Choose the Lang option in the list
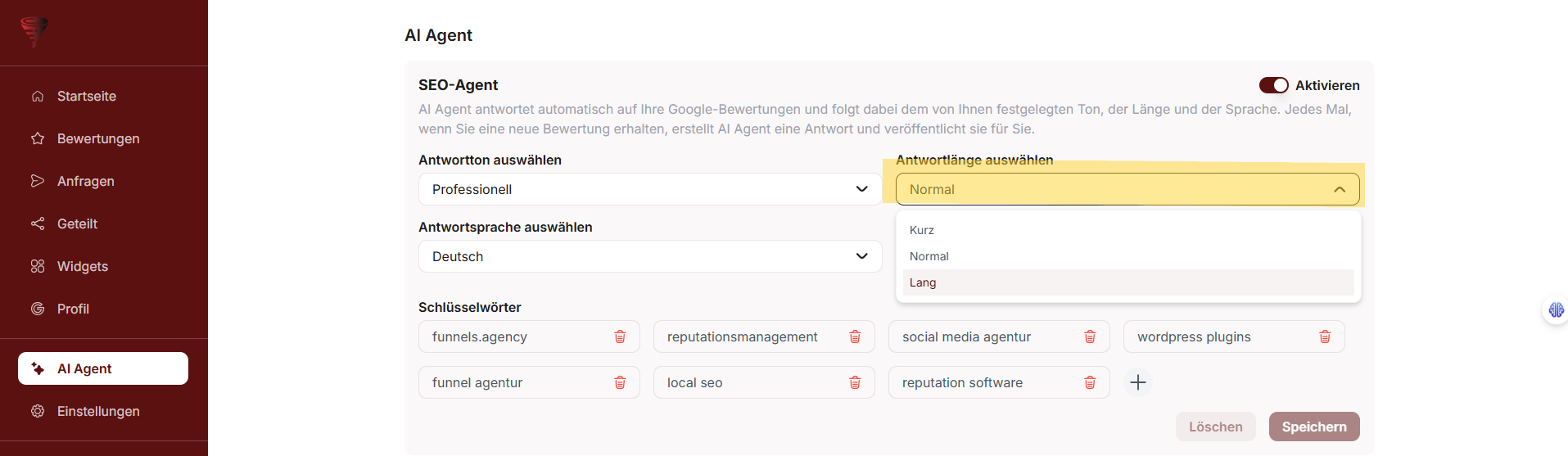The width and height of the screenshot is (1568, 456). 923,282
